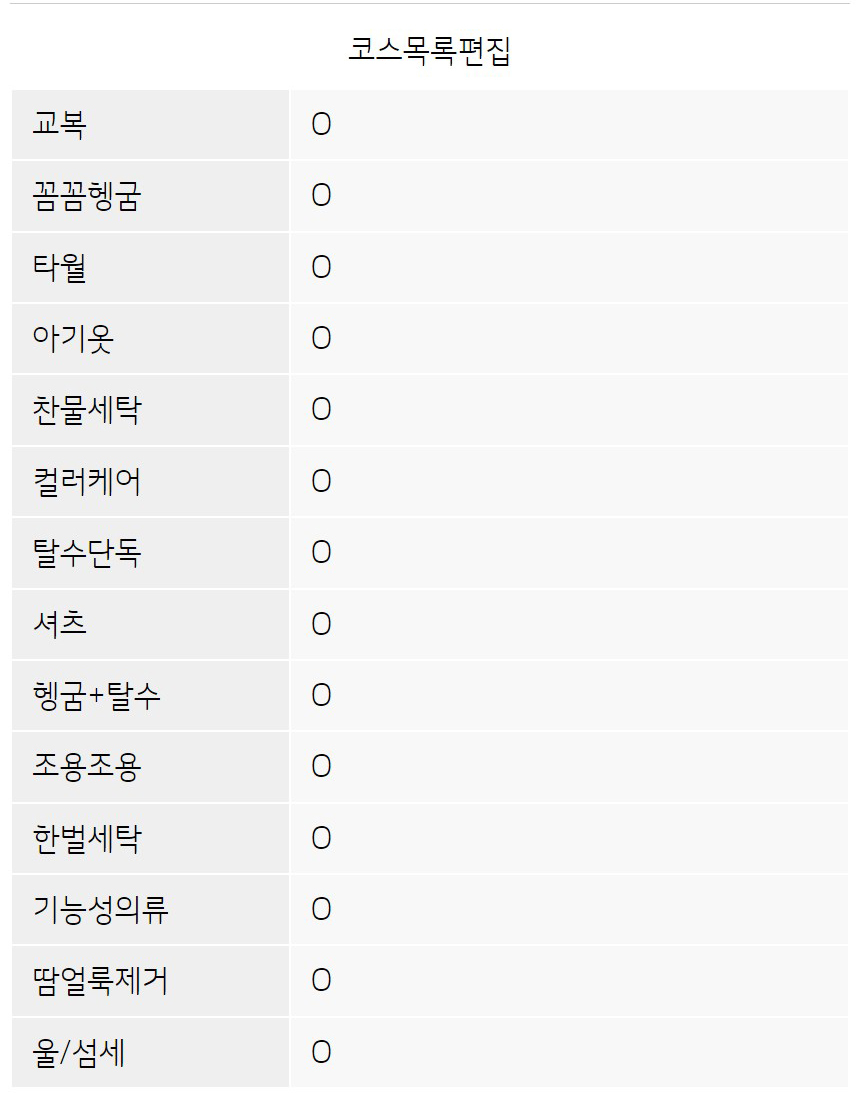Screen dimensions: 860x1093
Task: Disable the 아기옷 course O mark
Action: [x=321, y=338]
